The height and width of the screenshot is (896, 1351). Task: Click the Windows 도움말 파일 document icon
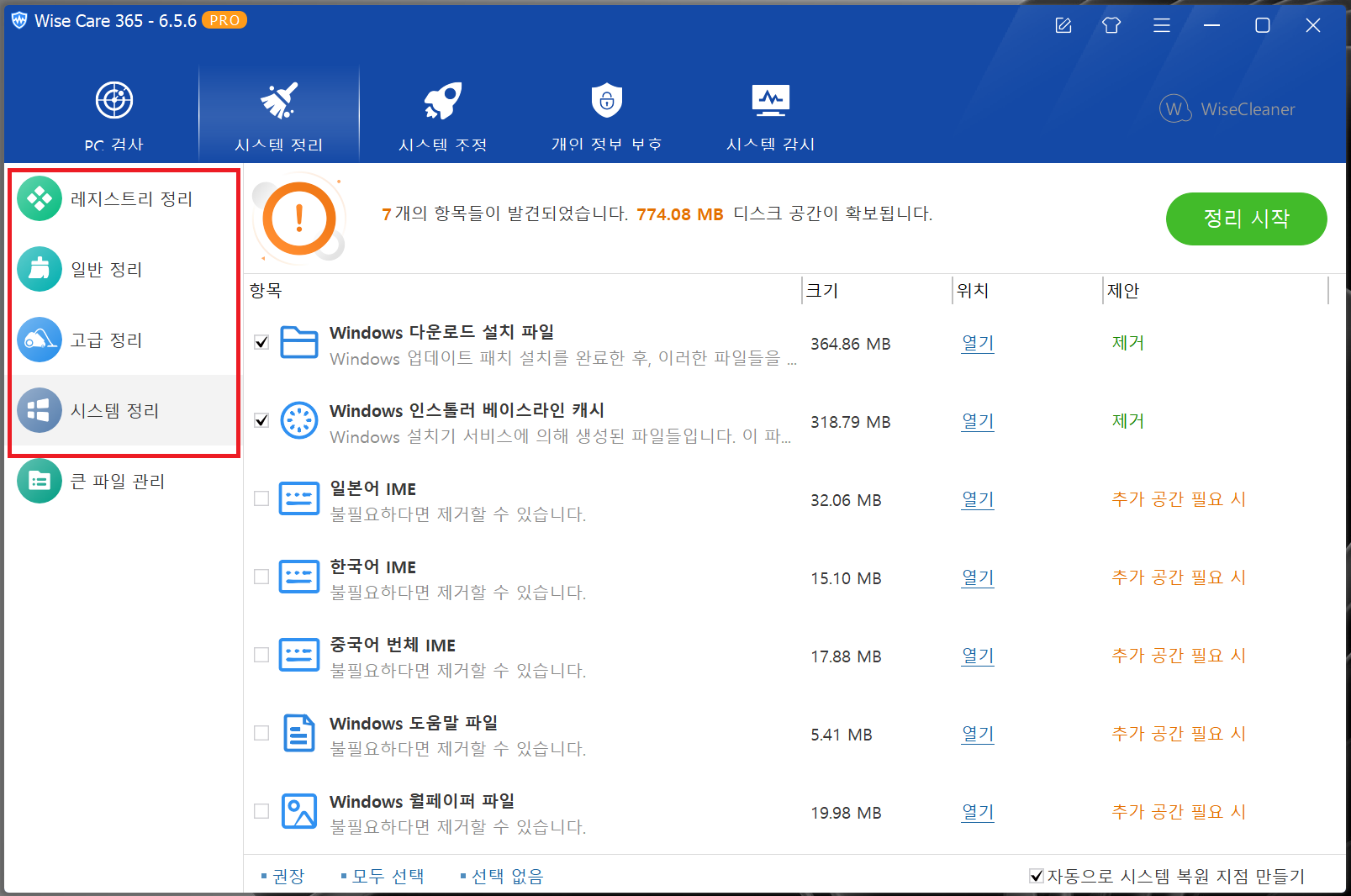[299, 733]
